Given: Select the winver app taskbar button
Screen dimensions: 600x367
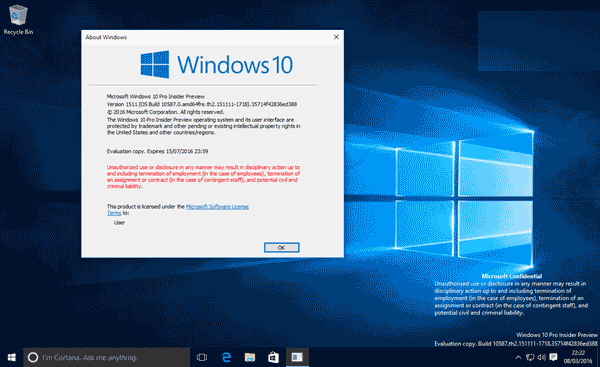Looking at the screenshot, I should tap(297, 357).
